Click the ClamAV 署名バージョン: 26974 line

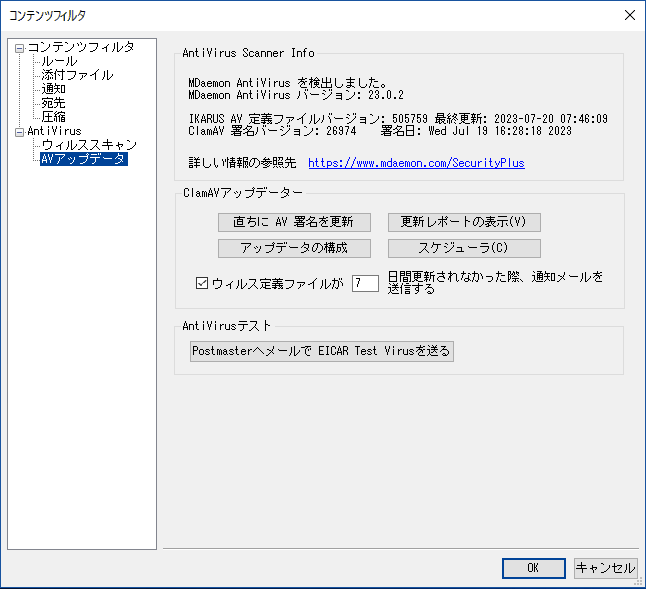(380, 131)
